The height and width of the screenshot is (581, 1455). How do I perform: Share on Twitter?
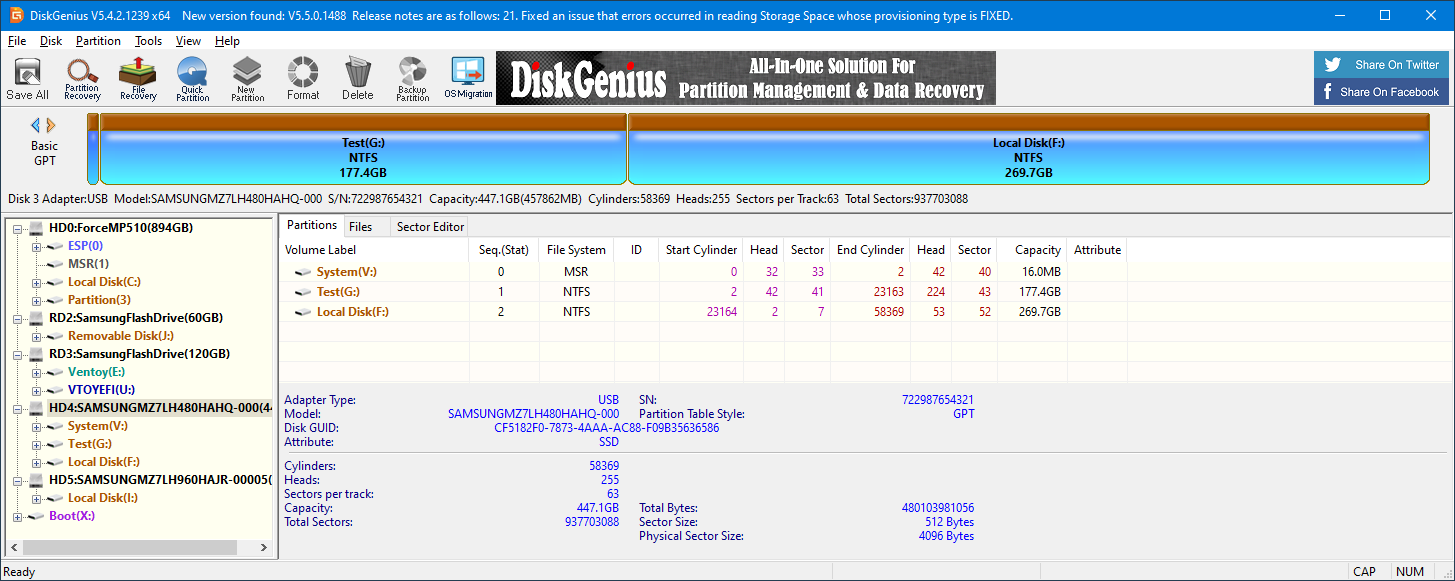(x=1383, y=65)
